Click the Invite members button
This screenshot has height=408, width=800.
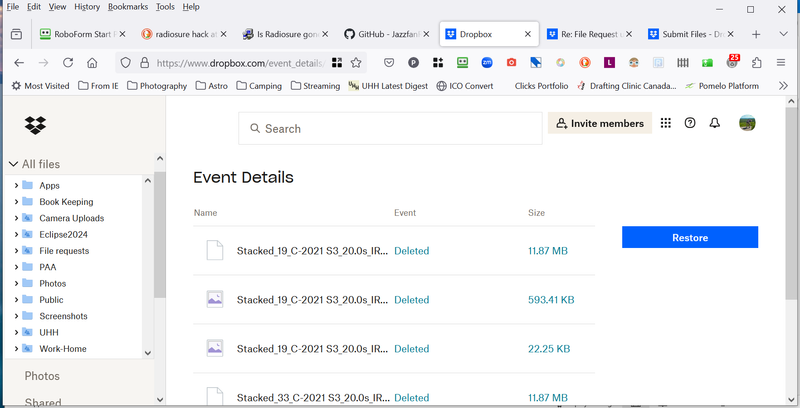point(599,123)
